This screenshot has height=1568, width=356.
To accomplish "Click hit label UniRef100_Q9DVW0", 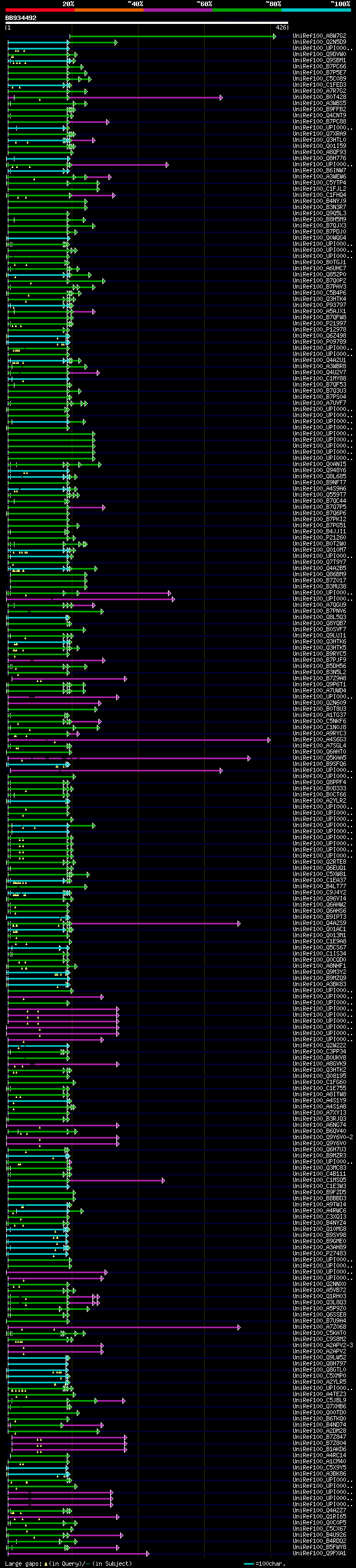I will coord(319,54).
